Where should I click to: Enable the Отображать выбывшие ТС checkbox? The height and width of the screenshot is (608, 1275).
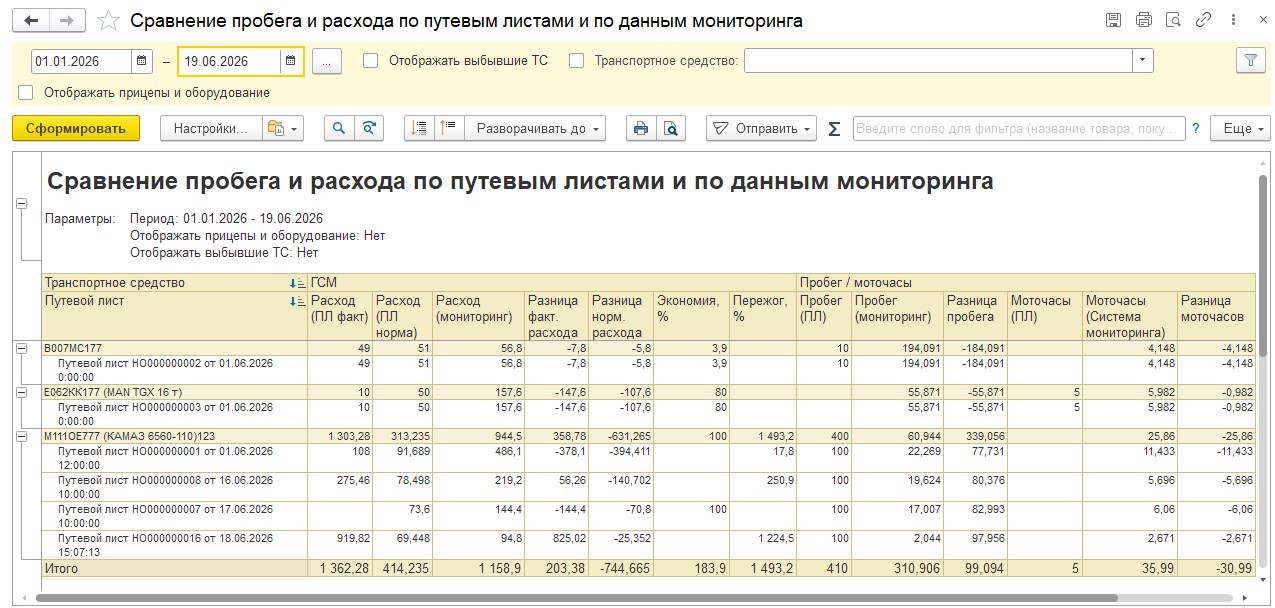click(371, 60)
